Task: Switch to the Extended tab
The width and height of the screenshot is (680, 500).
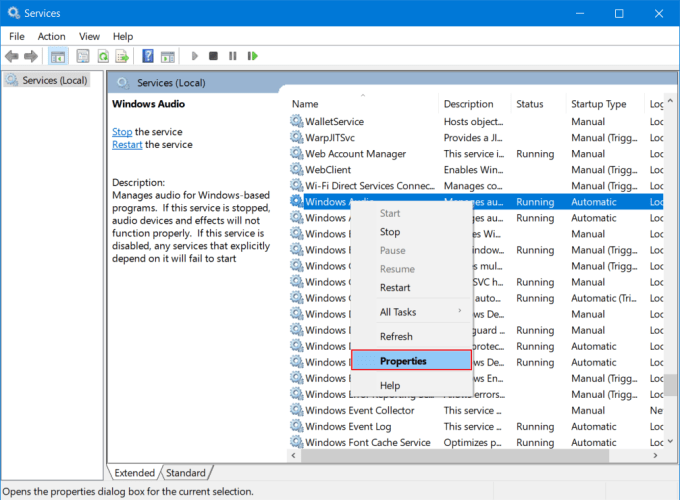Action: tap(134, 473)
